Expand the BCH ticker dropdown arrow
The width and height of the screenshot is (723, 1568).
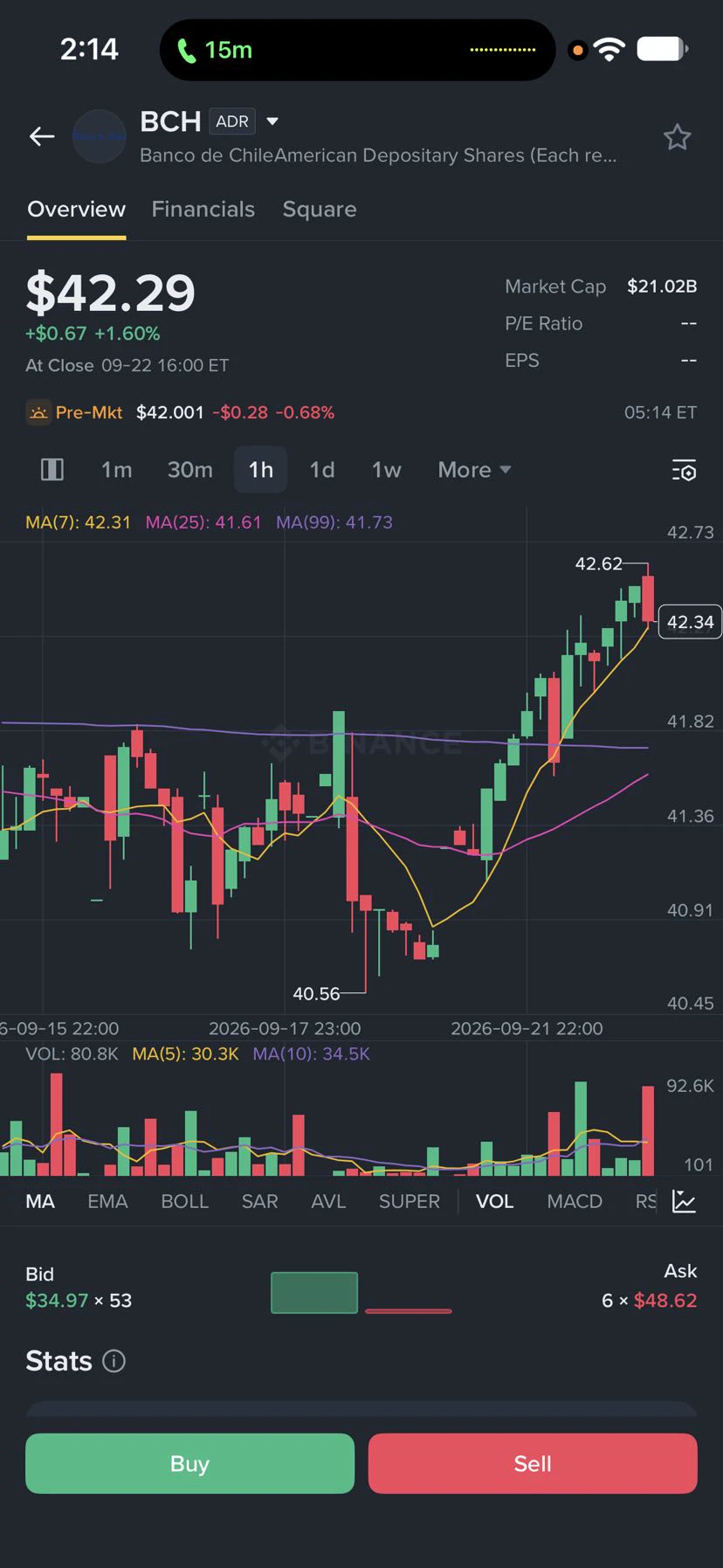(x=272, y=121)
